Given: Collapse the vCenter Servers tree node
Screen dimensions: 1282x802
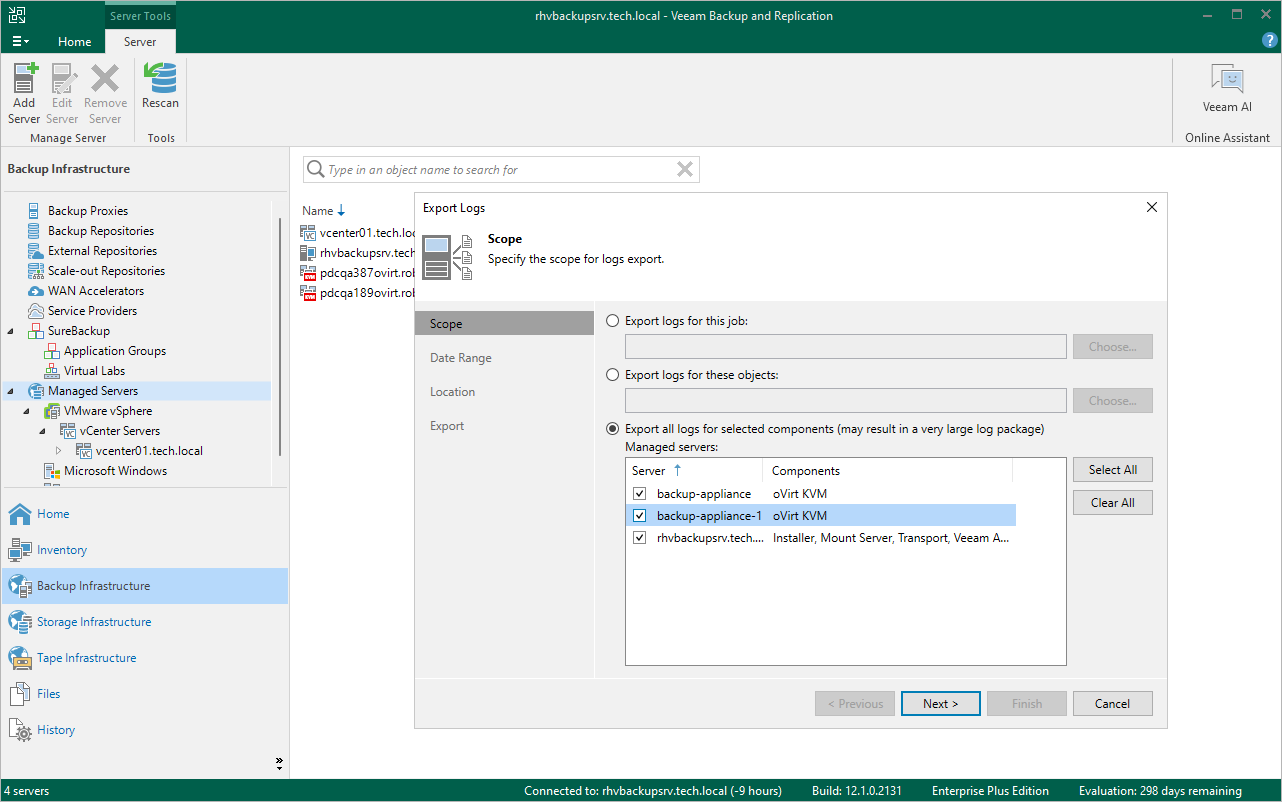Looking at the screenshot, I should pos(43,431).
